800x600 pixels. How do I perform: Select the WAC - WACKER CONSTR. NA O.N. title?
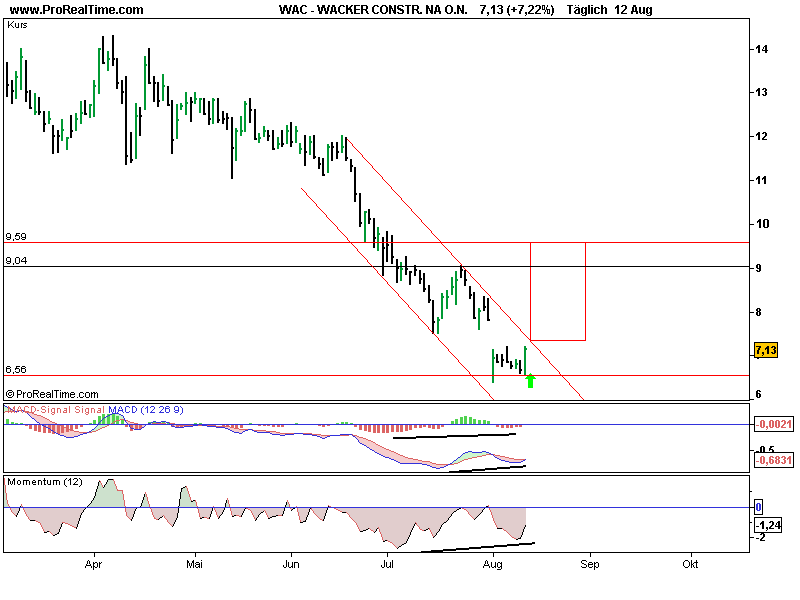coord(373,10)
